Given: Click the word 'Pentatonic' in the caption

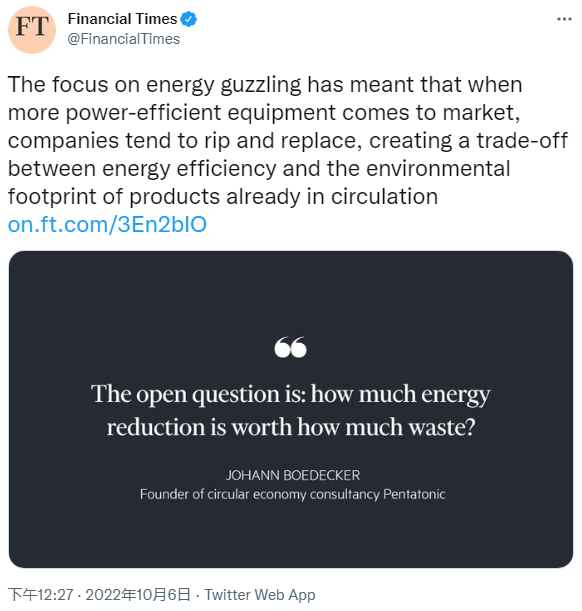Looking at the screenshot, I should 414,494.
